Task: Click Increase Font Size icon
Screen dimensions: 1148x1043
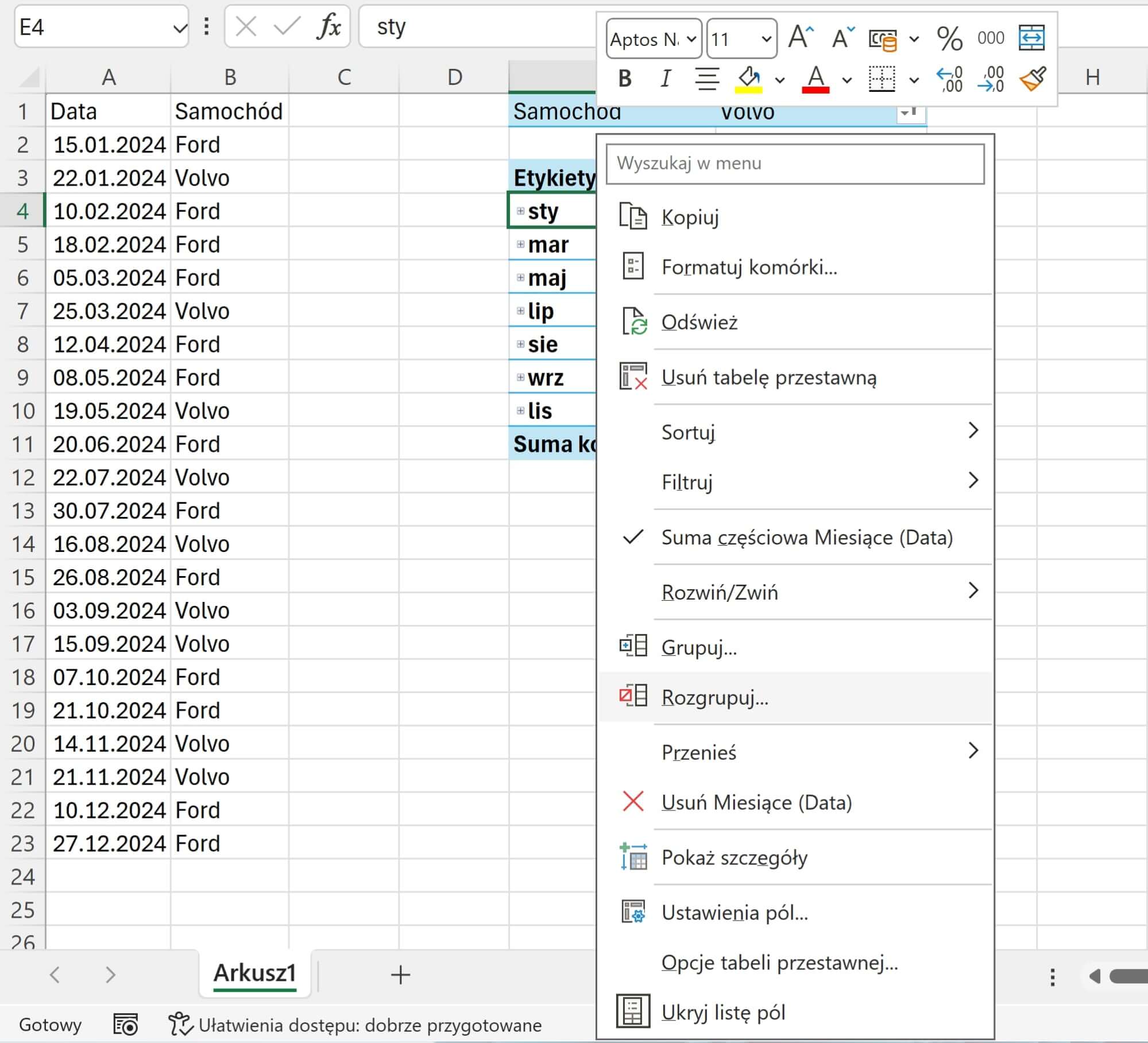Action: (x=801, y=38)
